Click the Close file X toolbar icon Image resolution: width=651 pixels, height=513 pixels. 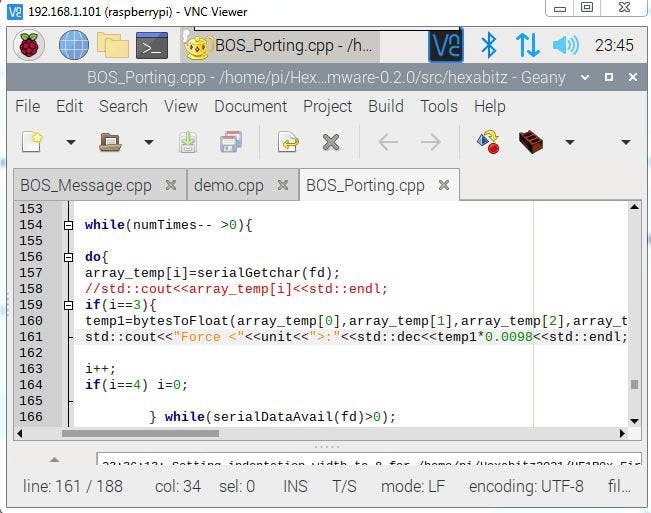pos(331,143)
